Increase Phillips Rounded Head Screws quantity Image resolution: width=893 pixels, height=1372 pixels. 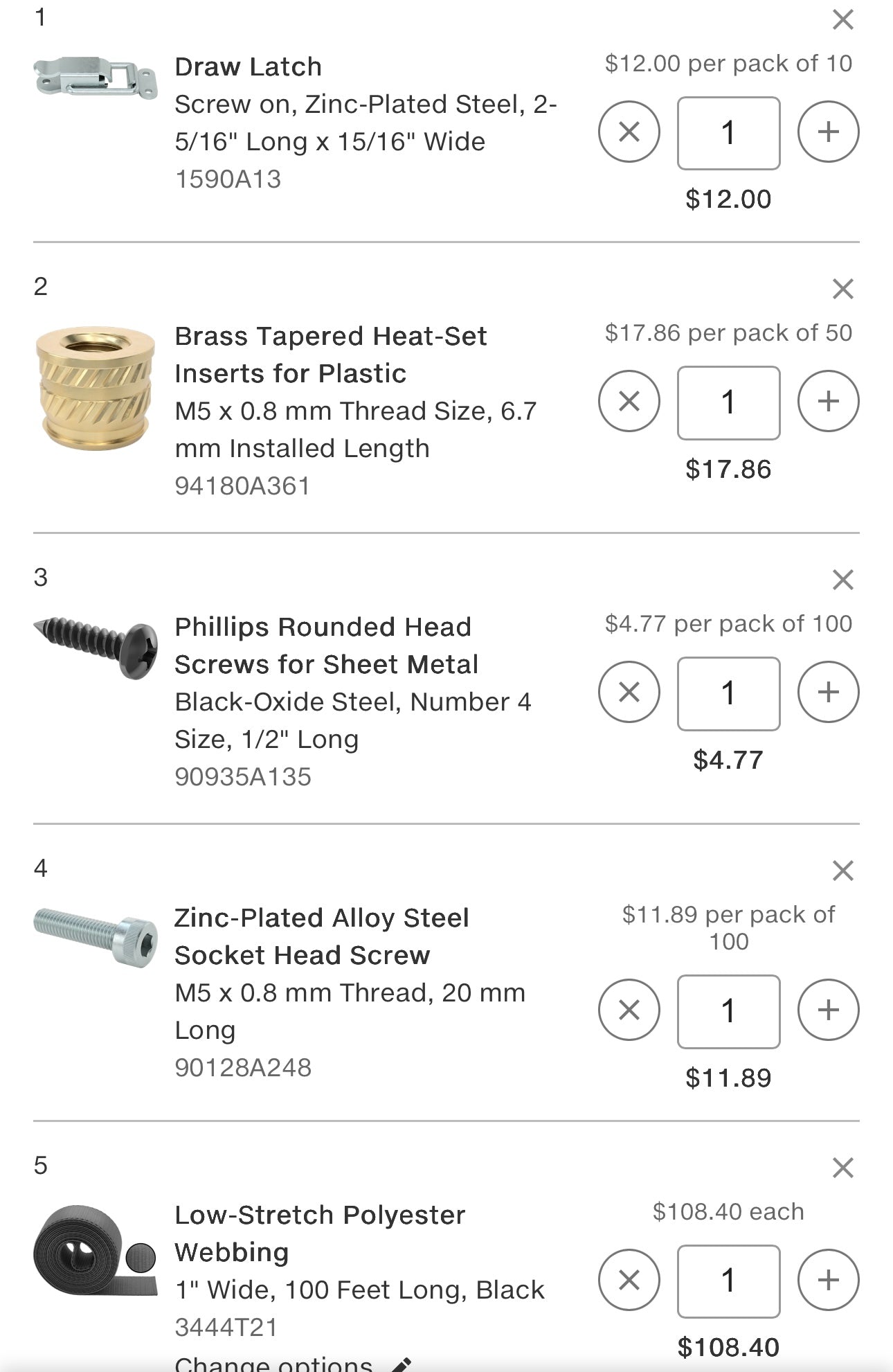(x=828, y=692)
